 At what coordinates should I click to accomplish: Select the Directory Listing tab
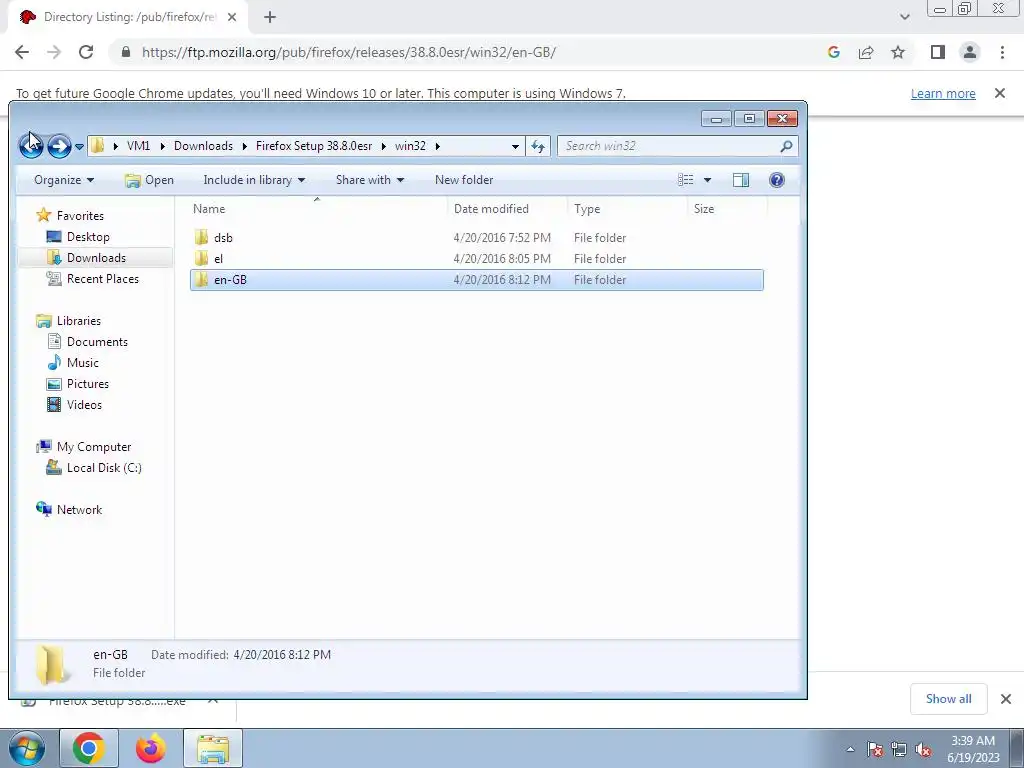click(x=129, y=17)
